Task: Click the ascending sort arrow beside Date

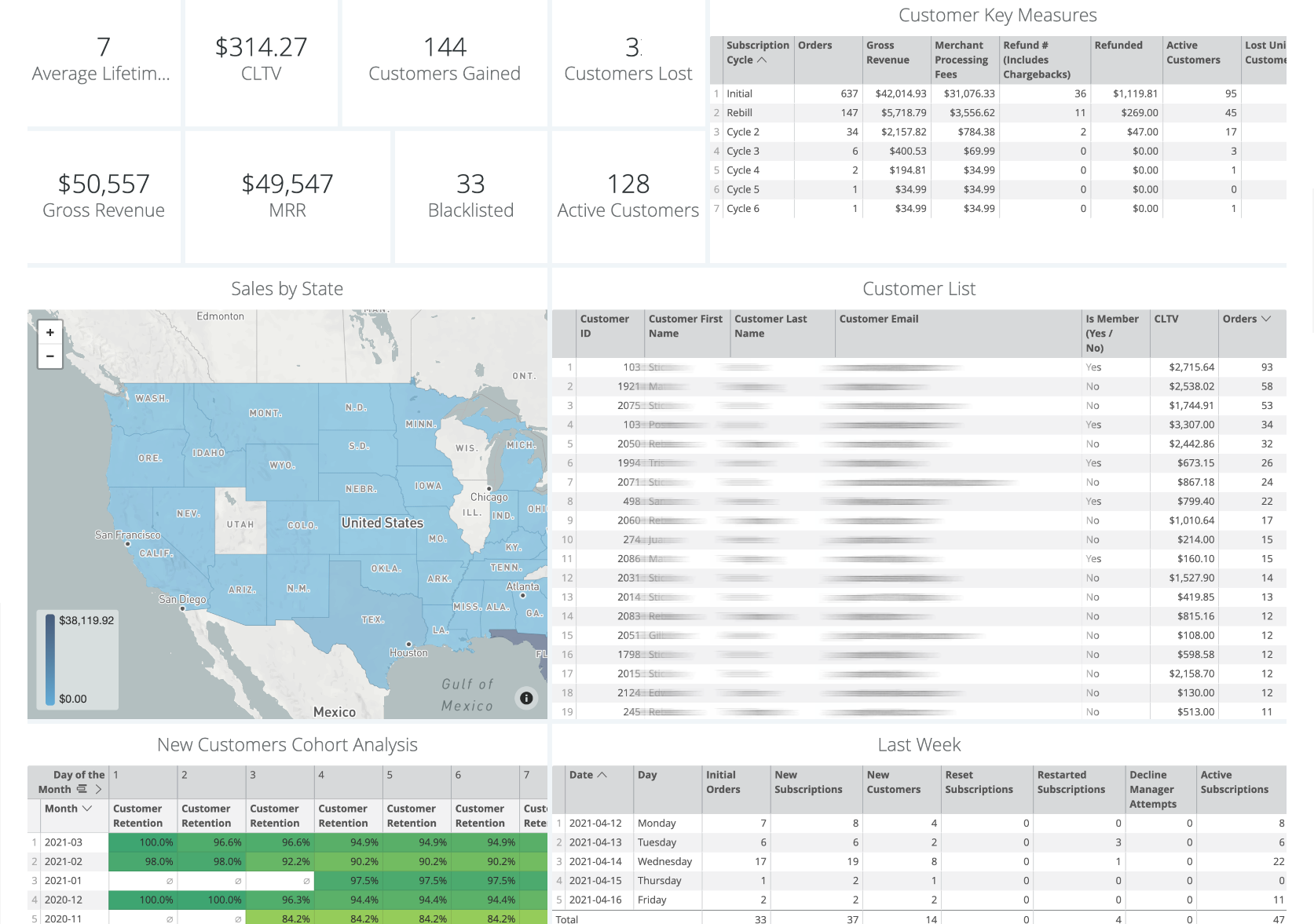Action: [x=602, y=775]
